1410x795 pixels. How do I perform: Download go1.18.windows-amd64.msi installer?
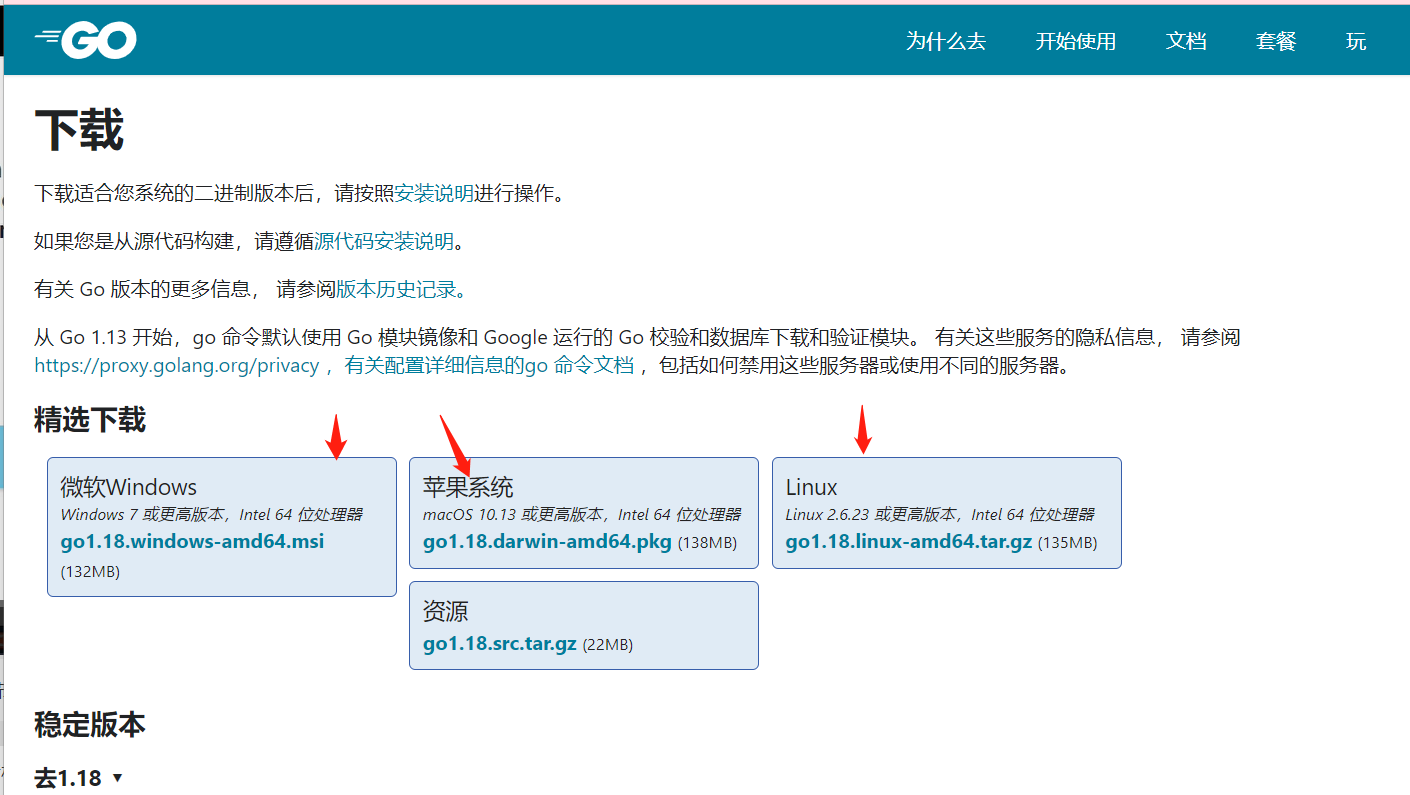pyautogui.click(x=192, y=541)
